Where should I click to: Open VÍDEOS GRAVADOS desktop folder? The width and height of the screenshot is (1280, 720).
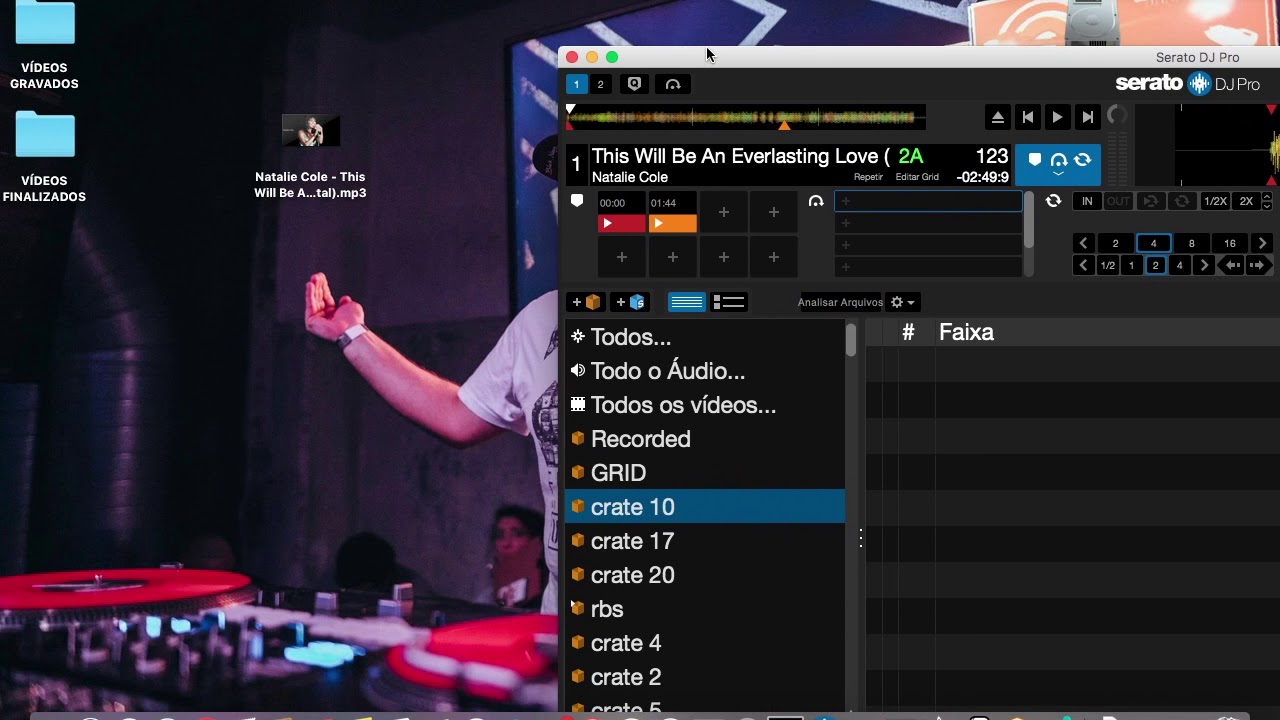[44, 46]
